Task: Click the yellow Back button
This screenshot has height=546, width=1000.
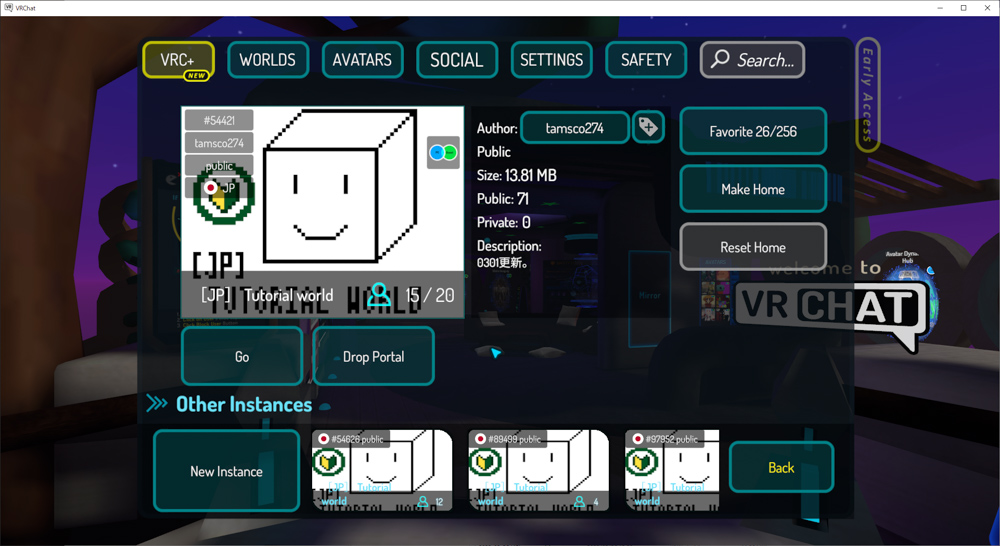Action: [781, 468]
